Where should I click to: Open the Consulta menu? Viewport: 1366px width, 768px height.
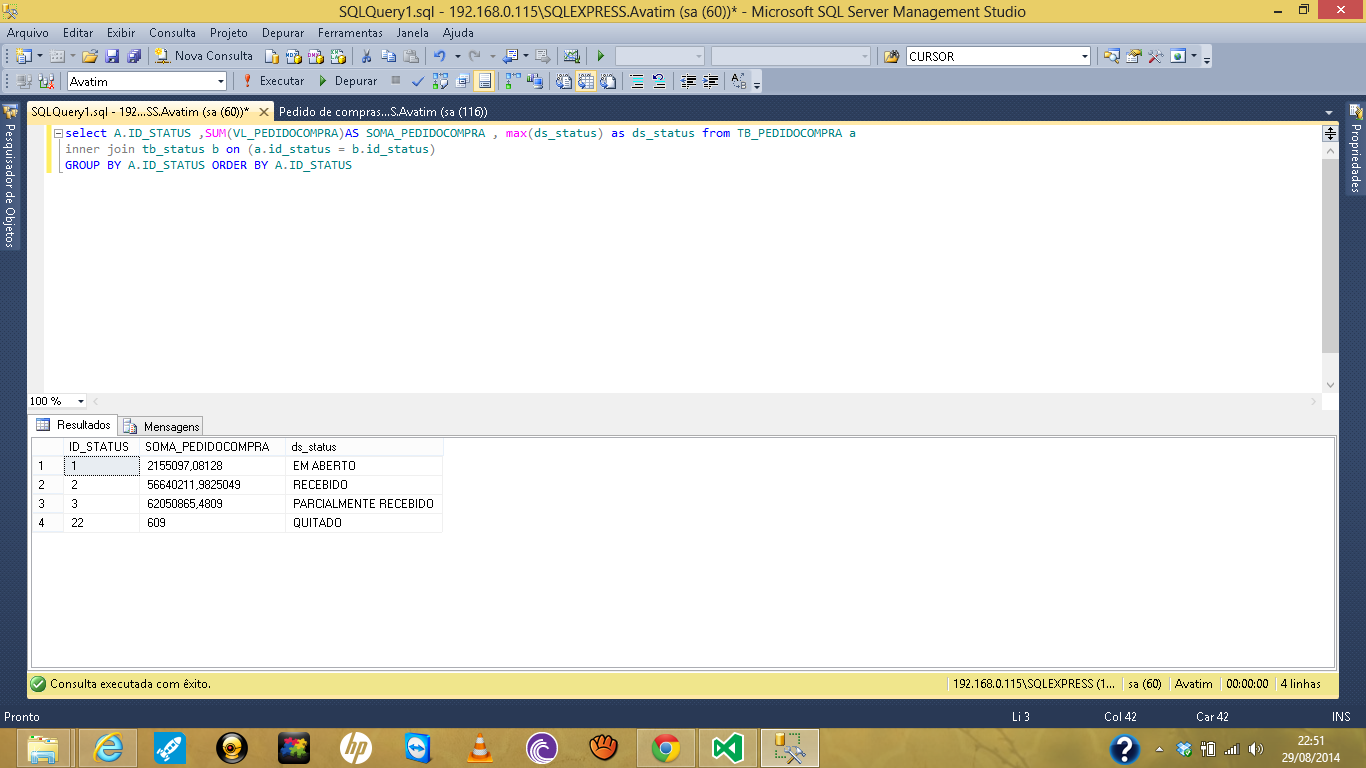(x=172, y=33)
